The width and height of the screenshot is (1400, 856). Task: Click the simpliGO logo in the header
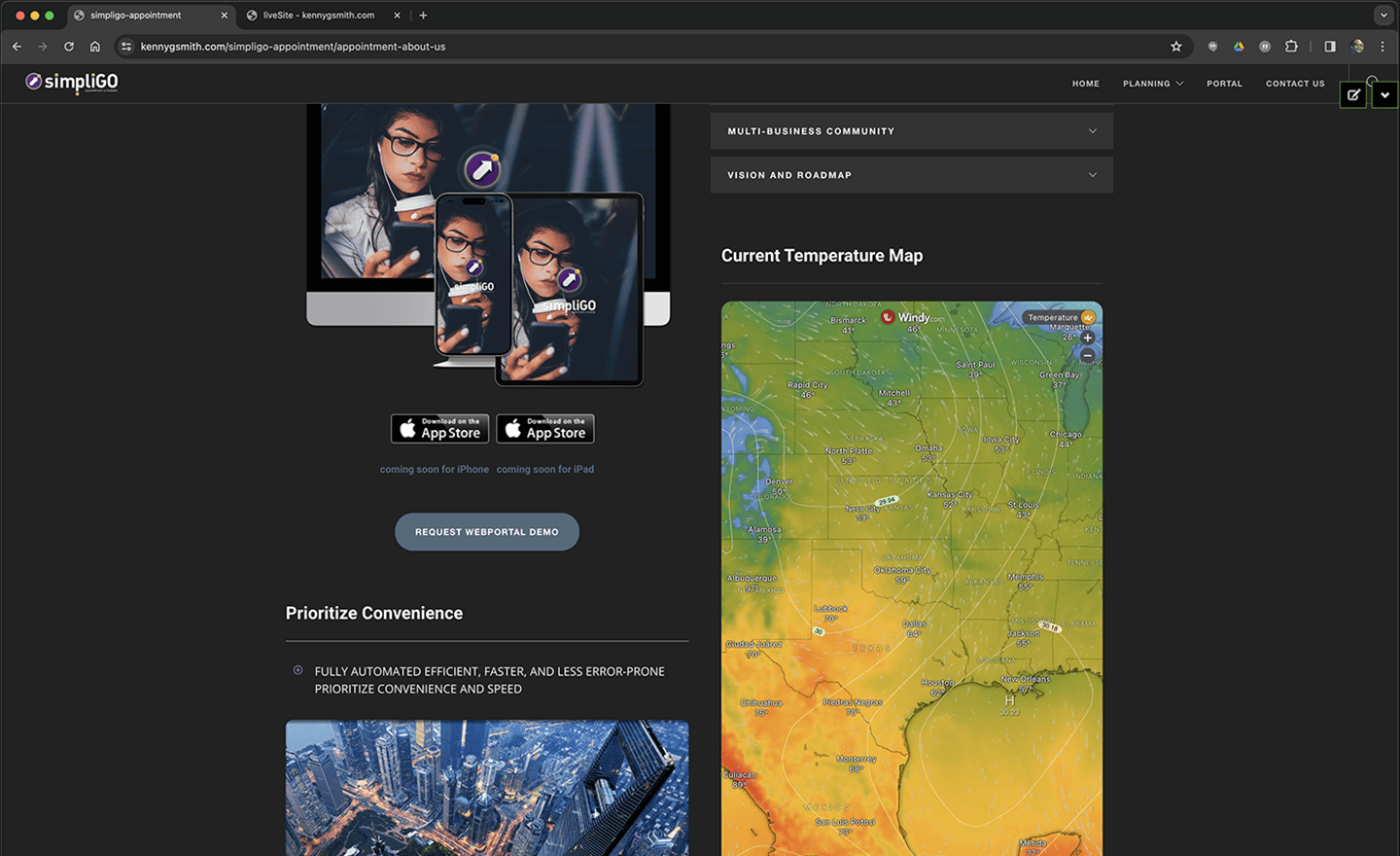coord(72,83)
